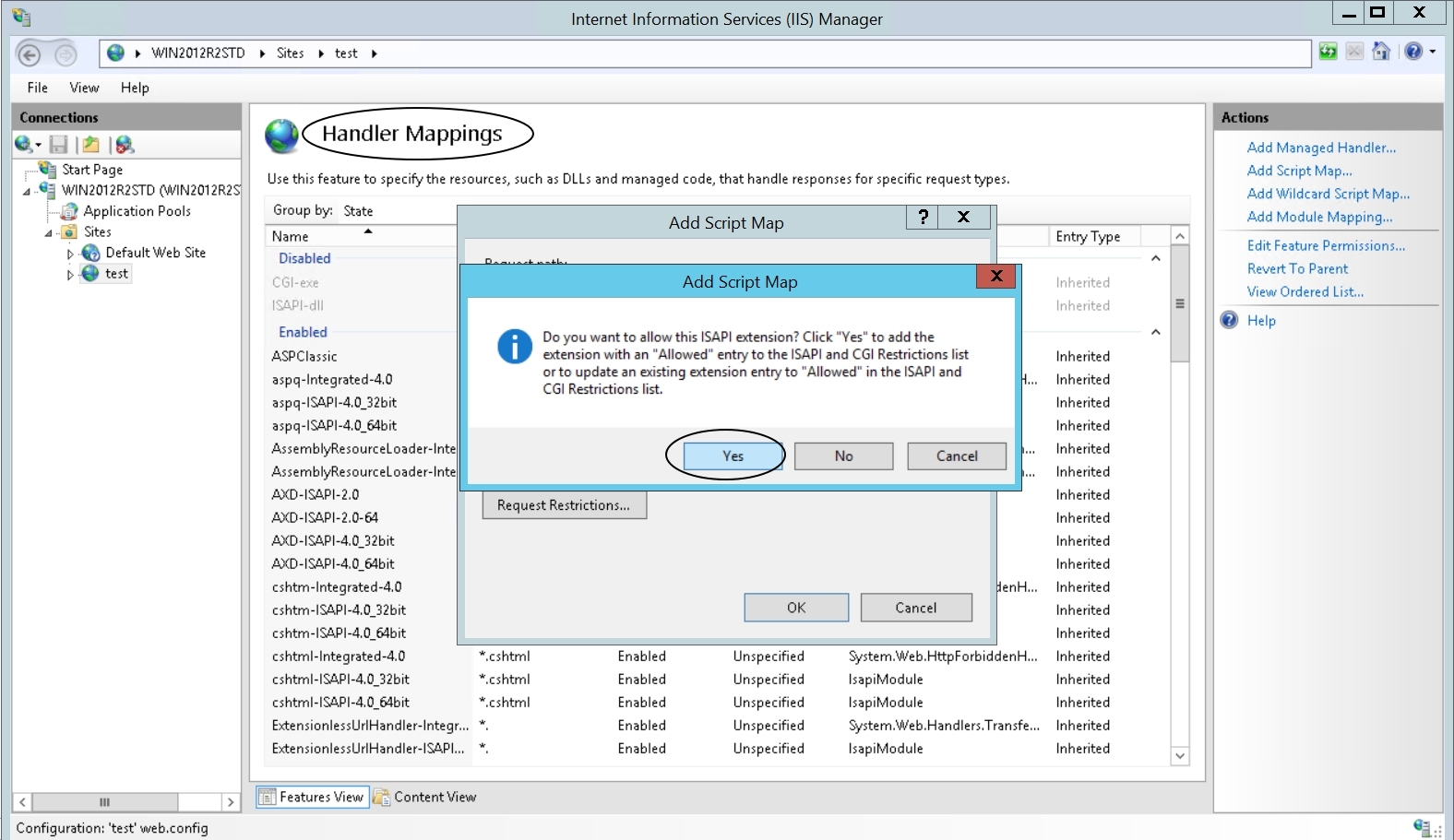Click the Sites folder icon
Viewport: 1454px width, 840px height.
69,231
